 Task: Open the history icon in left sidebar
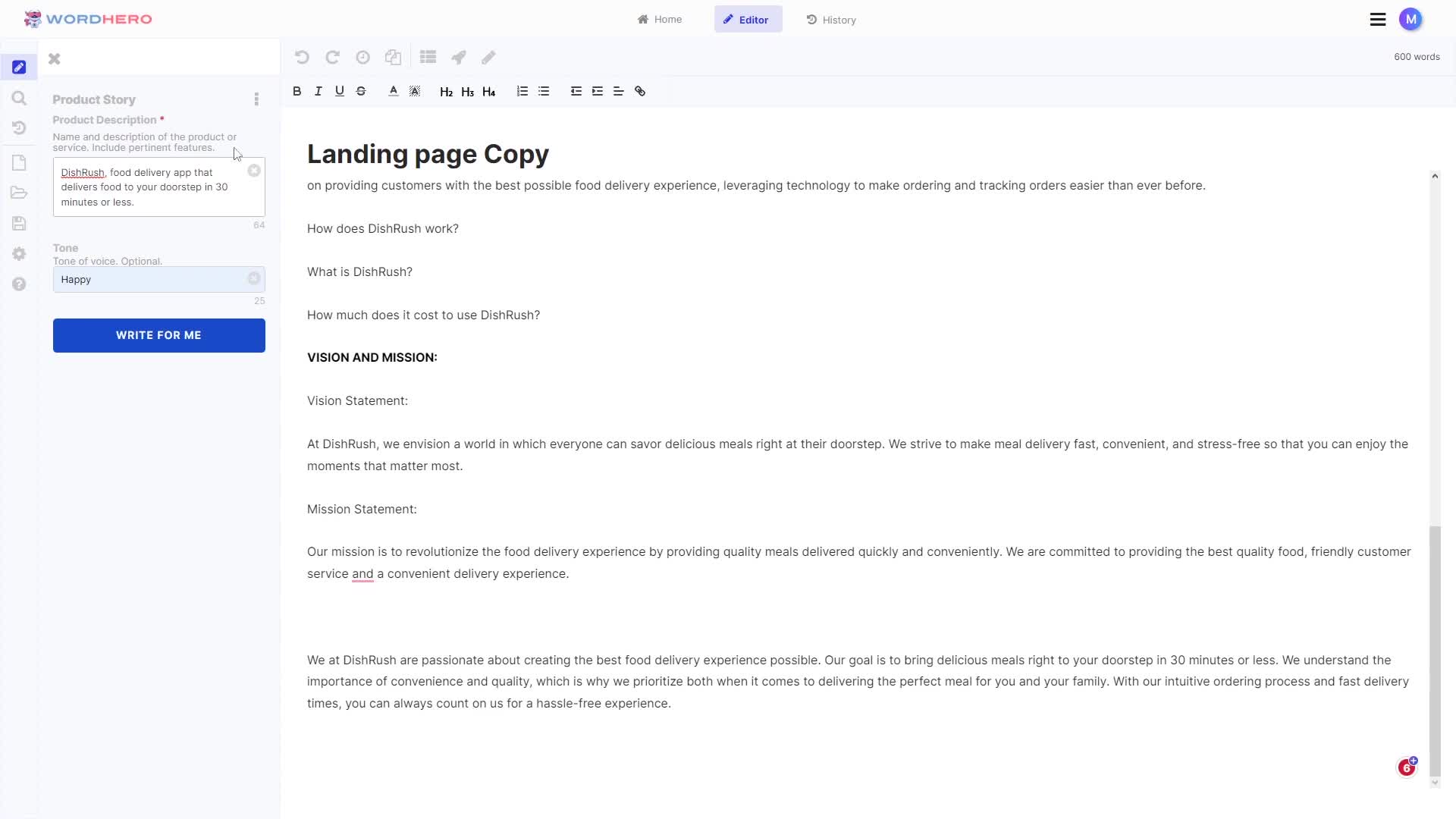click(19, 128)
